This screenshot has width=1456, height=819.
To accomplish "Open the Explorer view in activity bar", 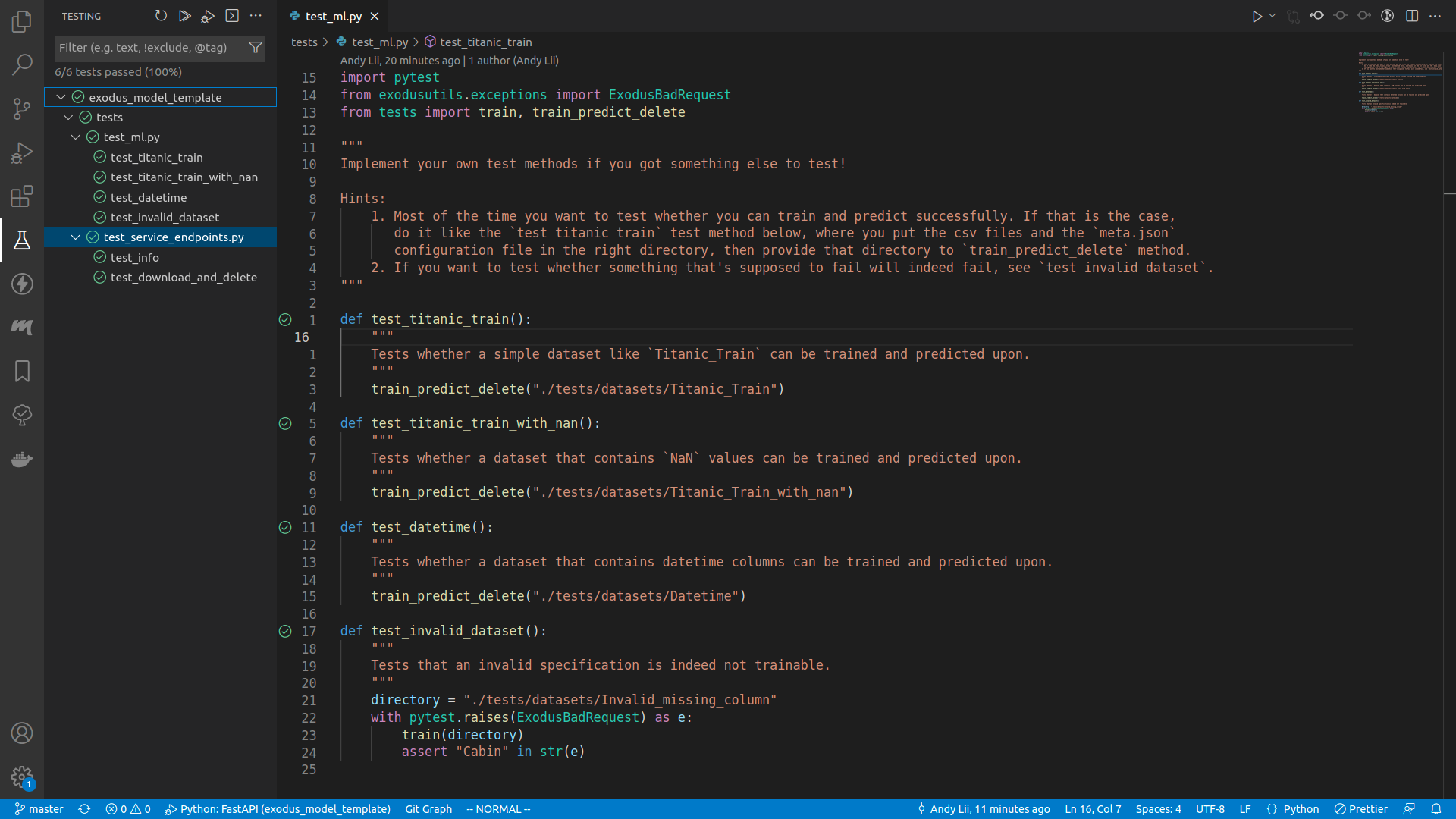I will coord(22,21).
